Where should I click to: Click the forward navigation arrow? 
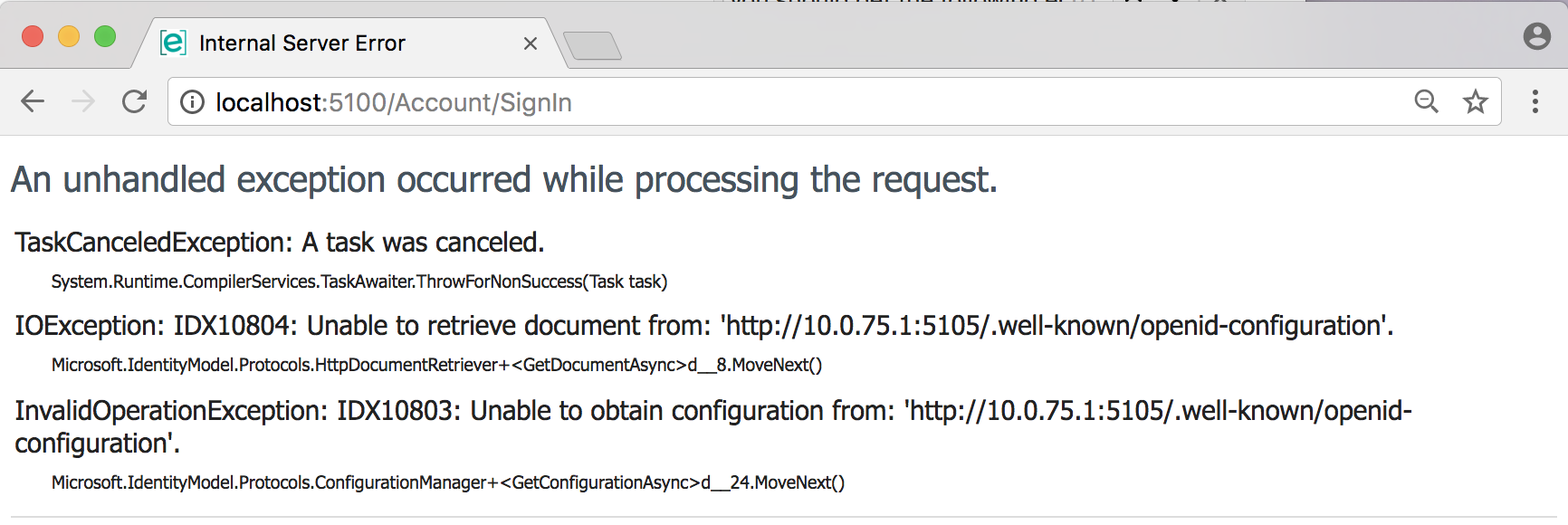coord(83,101)
